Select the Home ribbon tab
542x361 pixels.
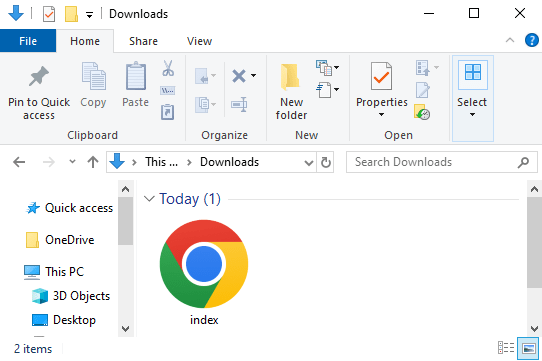pyautogui.click(x=85, y=41)
